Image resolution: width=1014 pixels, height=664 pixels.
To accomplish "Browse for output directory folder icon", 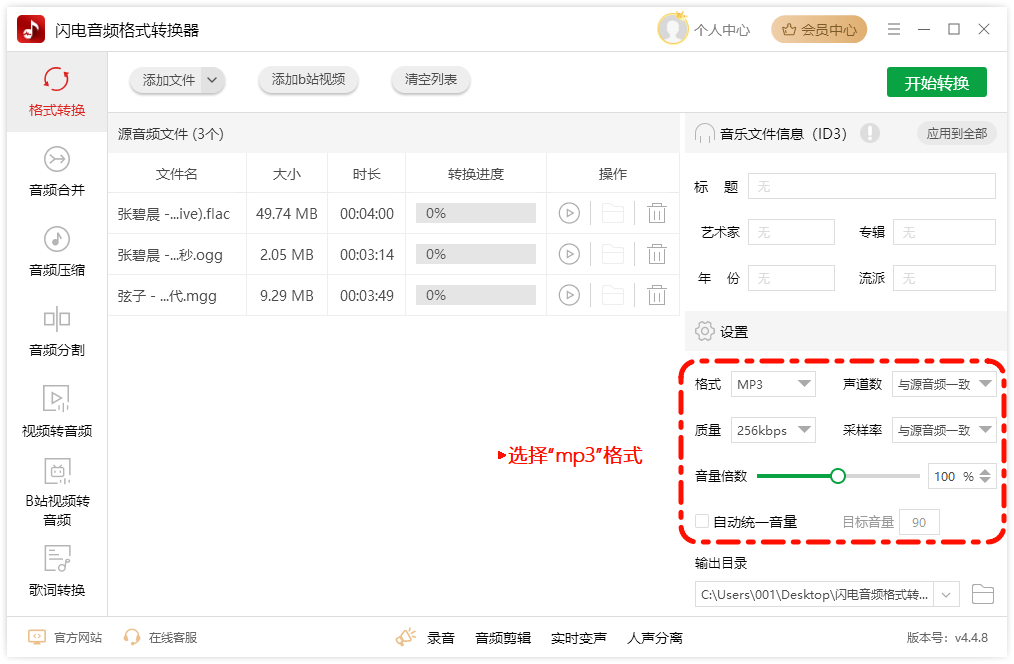I will click(983, 594).
